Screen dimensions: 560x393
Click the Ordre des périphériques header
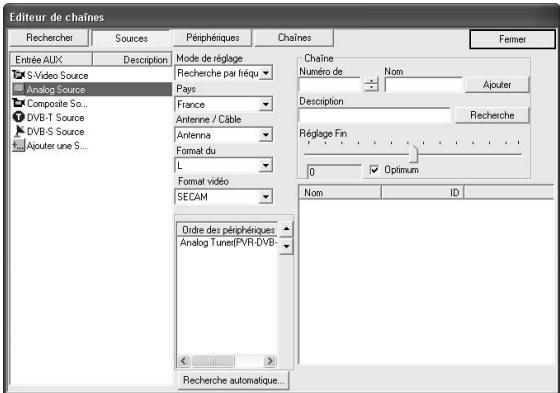click(228, 230)
